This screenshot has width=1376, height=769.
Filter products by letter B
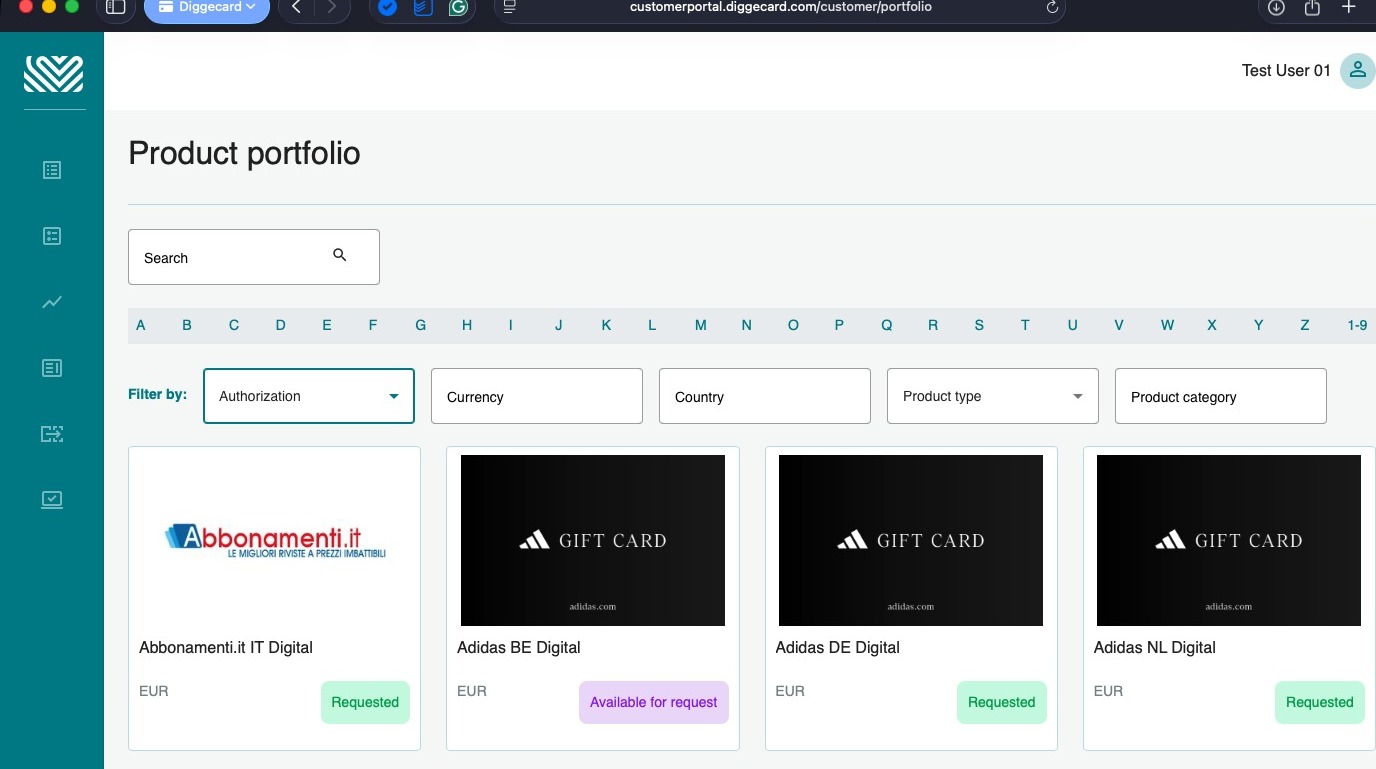click(x=187, y=325)
